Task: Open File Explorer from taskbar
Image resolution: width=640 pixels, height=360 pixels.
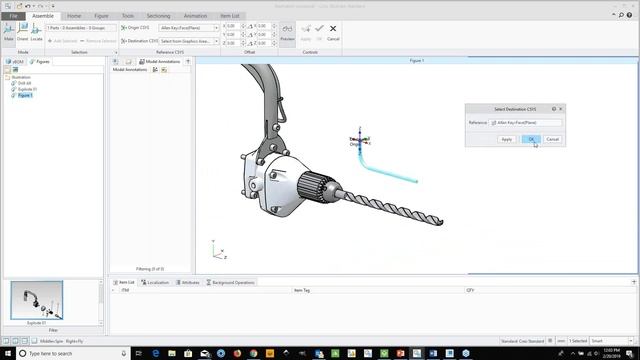Action: click(172, 353)
